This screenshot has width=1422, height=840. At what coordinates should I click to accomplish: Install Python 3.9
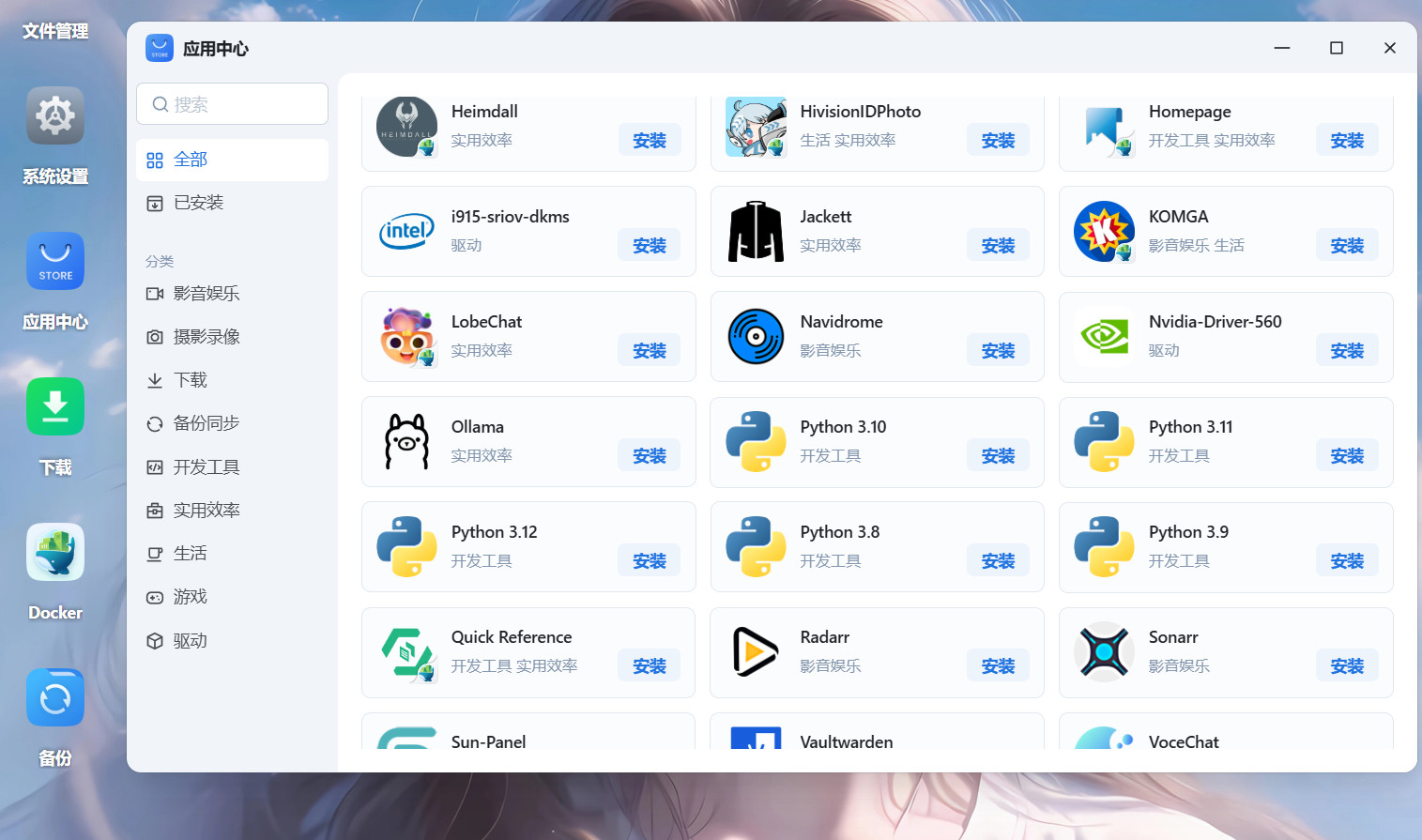[x=1347, y=560]
